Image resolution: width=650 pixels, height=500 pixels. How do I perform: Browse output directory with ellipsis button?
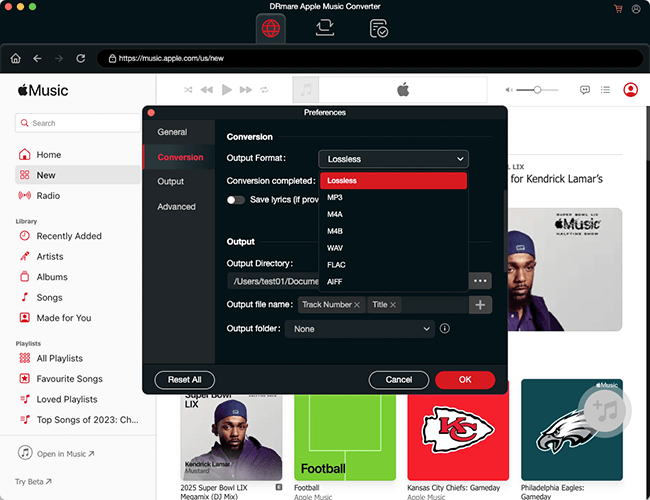pyautogui.click(x=480, y=281)
